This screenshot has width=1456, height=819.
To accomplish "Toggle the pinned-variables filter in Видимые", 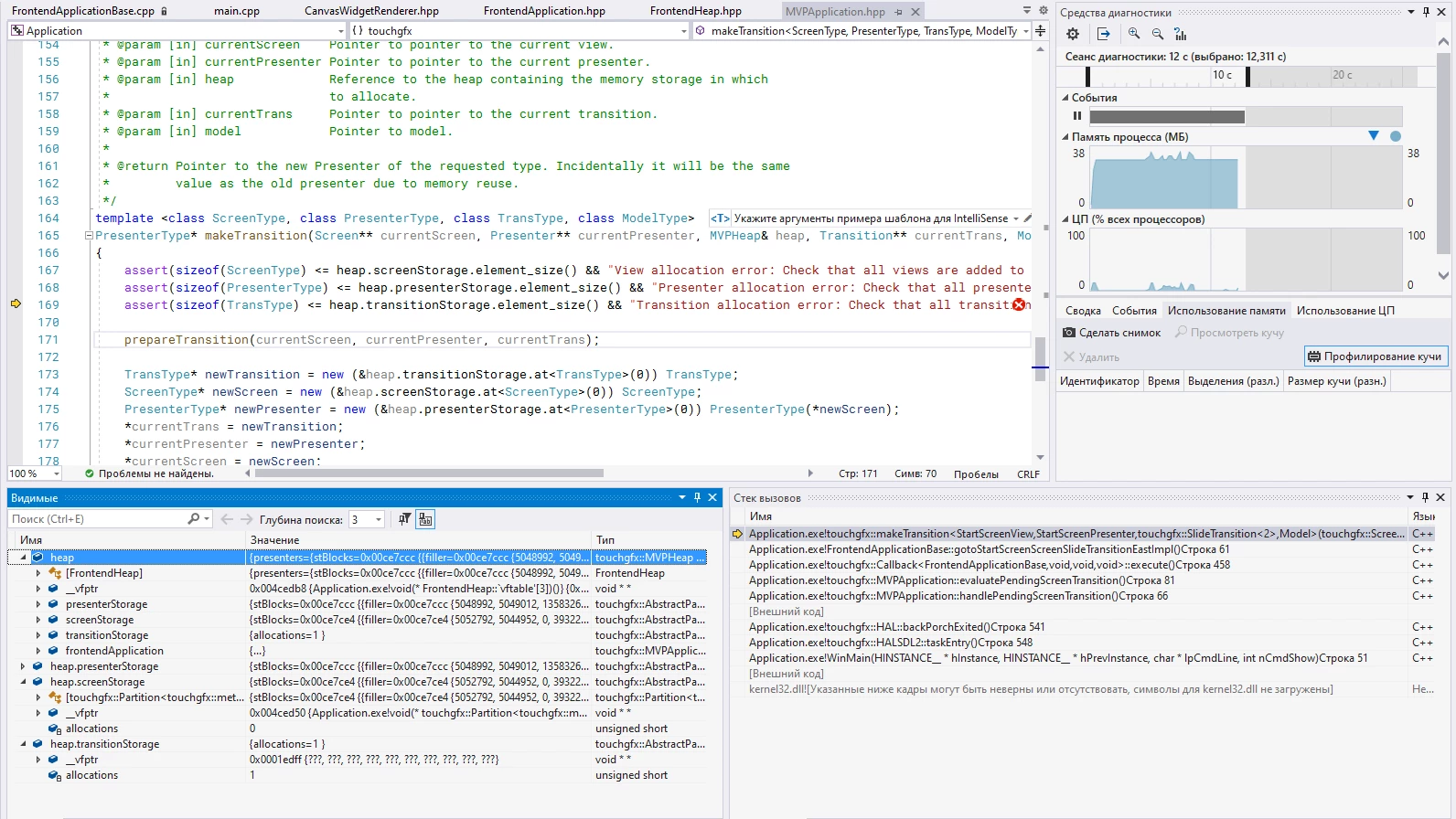I will tap(404, 519).
